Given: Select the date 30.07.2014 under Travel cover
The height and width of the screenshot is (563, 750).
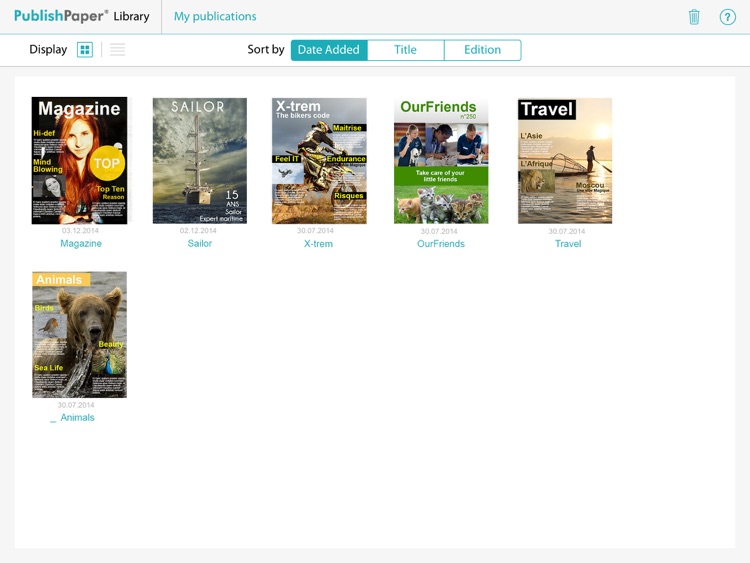Looking at the screenshot, I should [567, 231].
